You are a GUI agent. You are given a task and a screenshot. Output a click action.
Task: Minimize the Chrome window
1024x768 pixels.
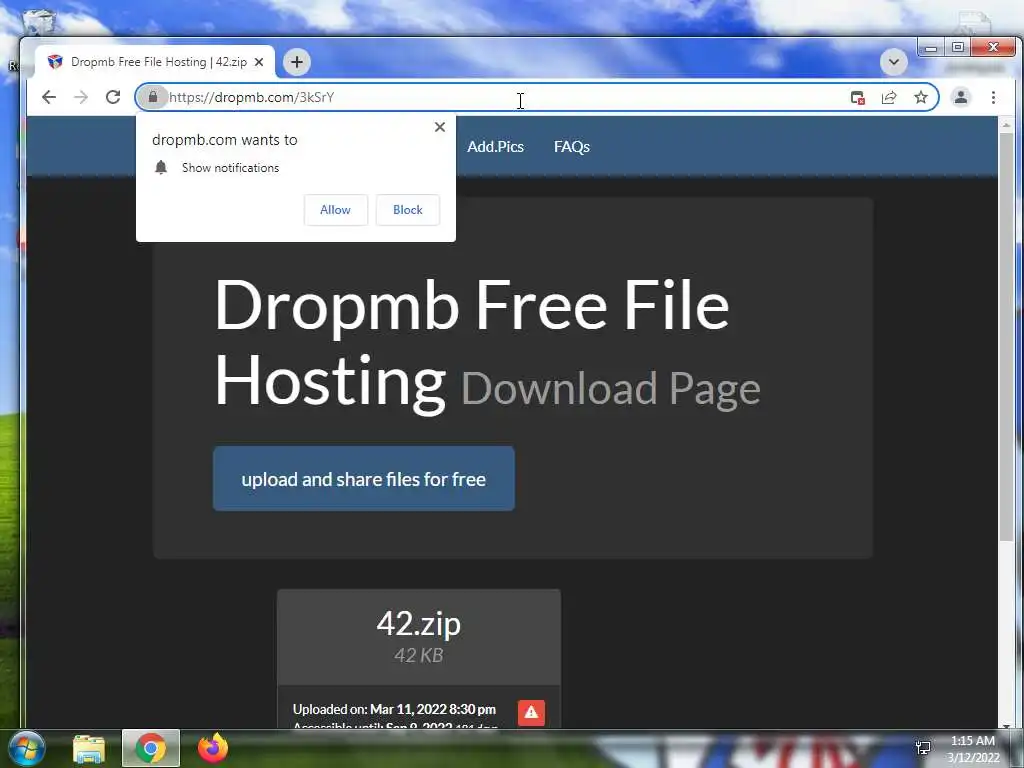[x=931, y=47]
